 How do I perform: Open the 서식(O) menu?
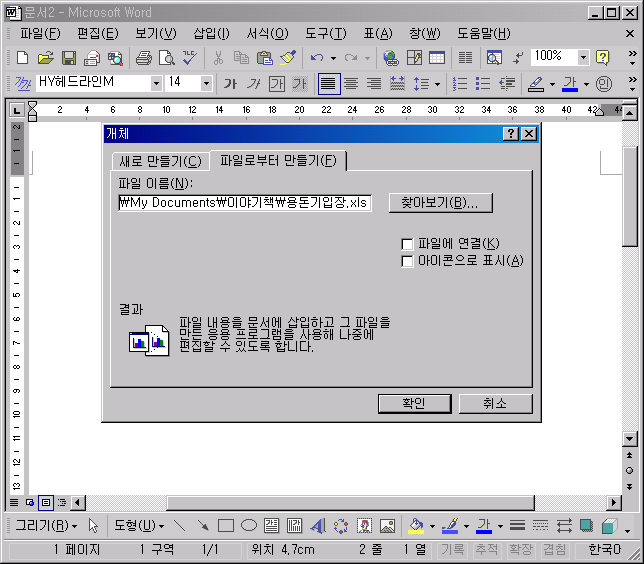coord(267,33)
